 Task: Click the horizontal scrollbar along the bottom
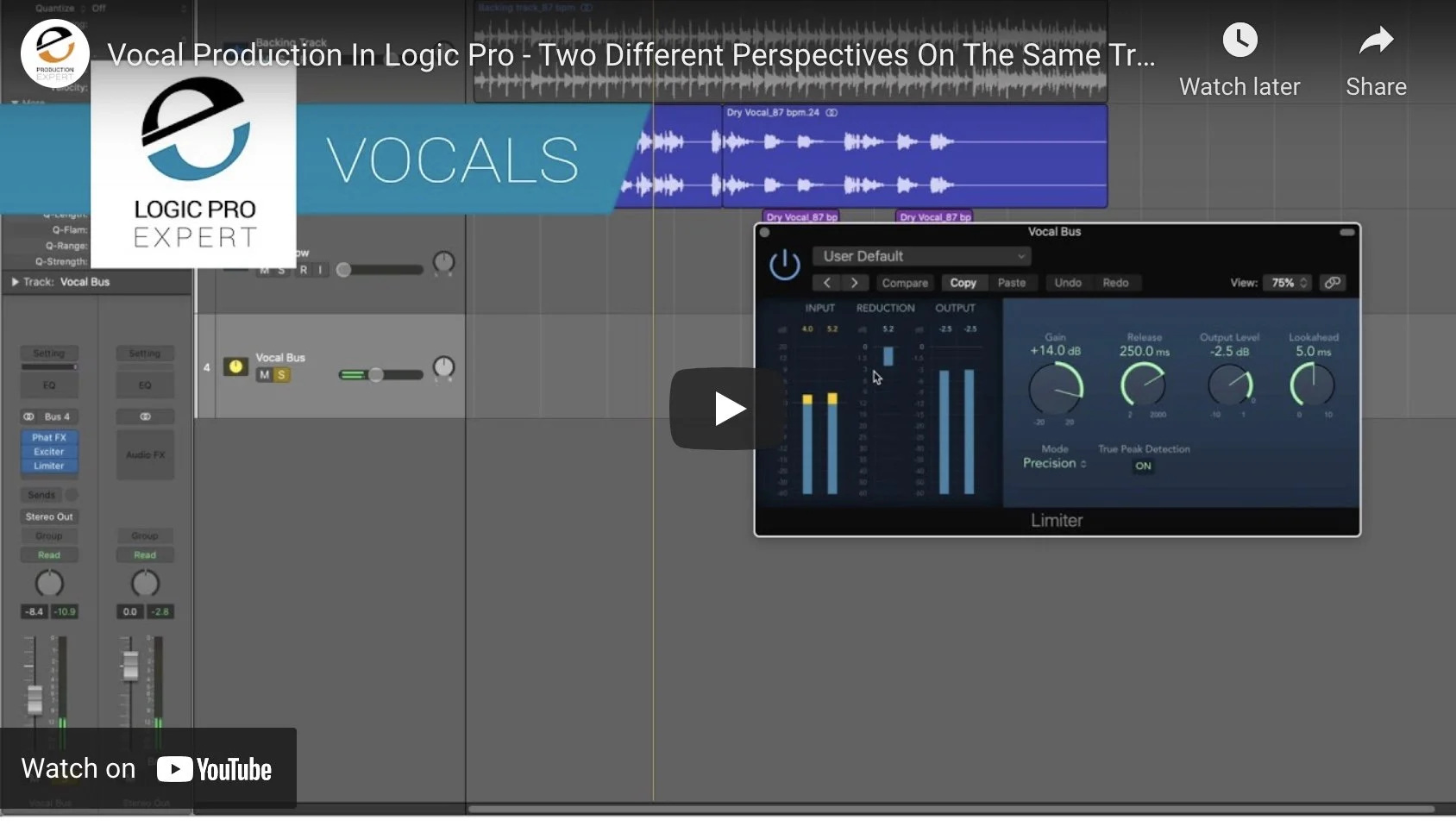tap(951, 809)
